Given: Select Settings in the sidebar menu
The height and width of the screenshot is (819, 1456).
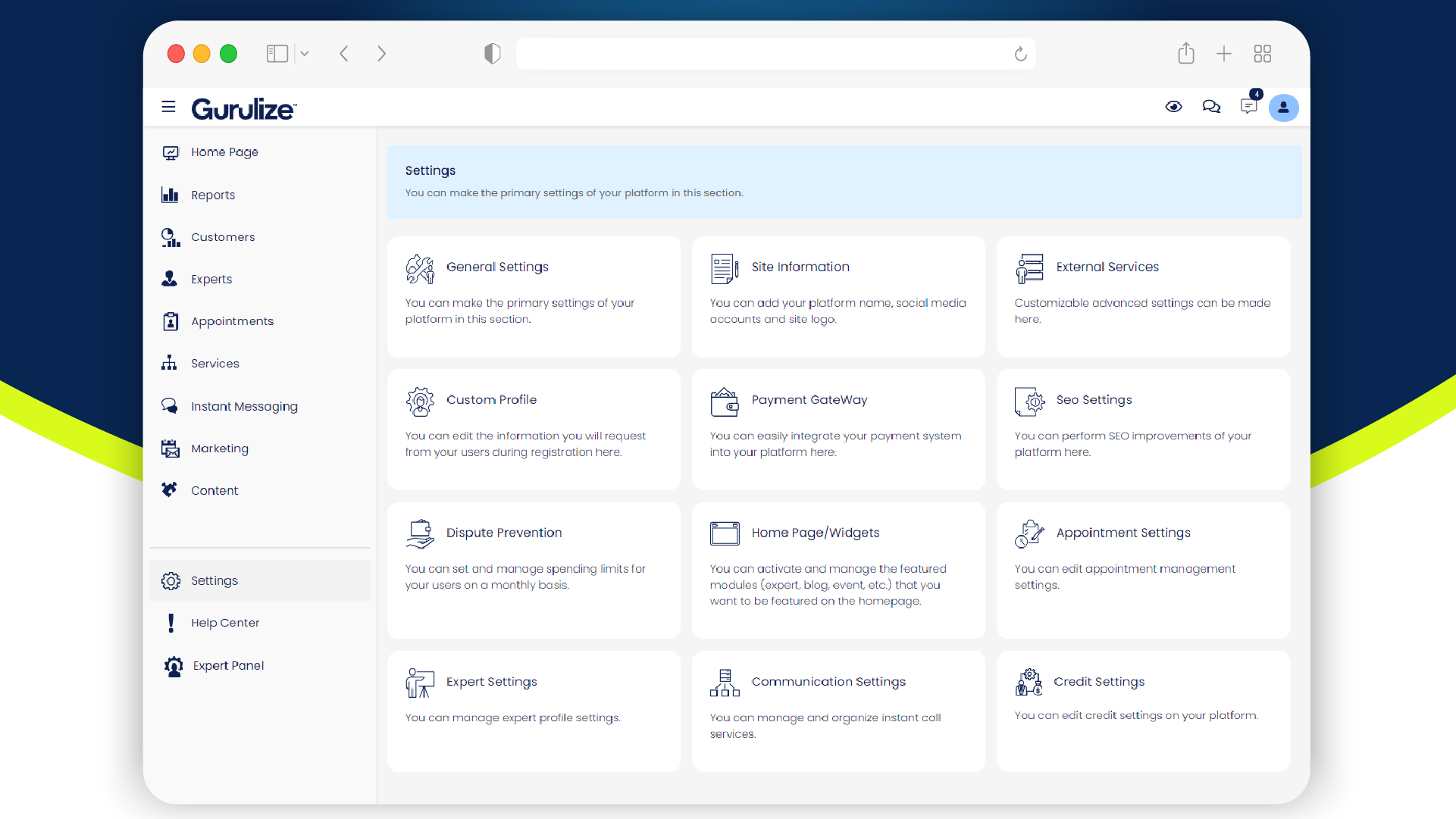Looking at the screenshot, I should coord(214,580).
